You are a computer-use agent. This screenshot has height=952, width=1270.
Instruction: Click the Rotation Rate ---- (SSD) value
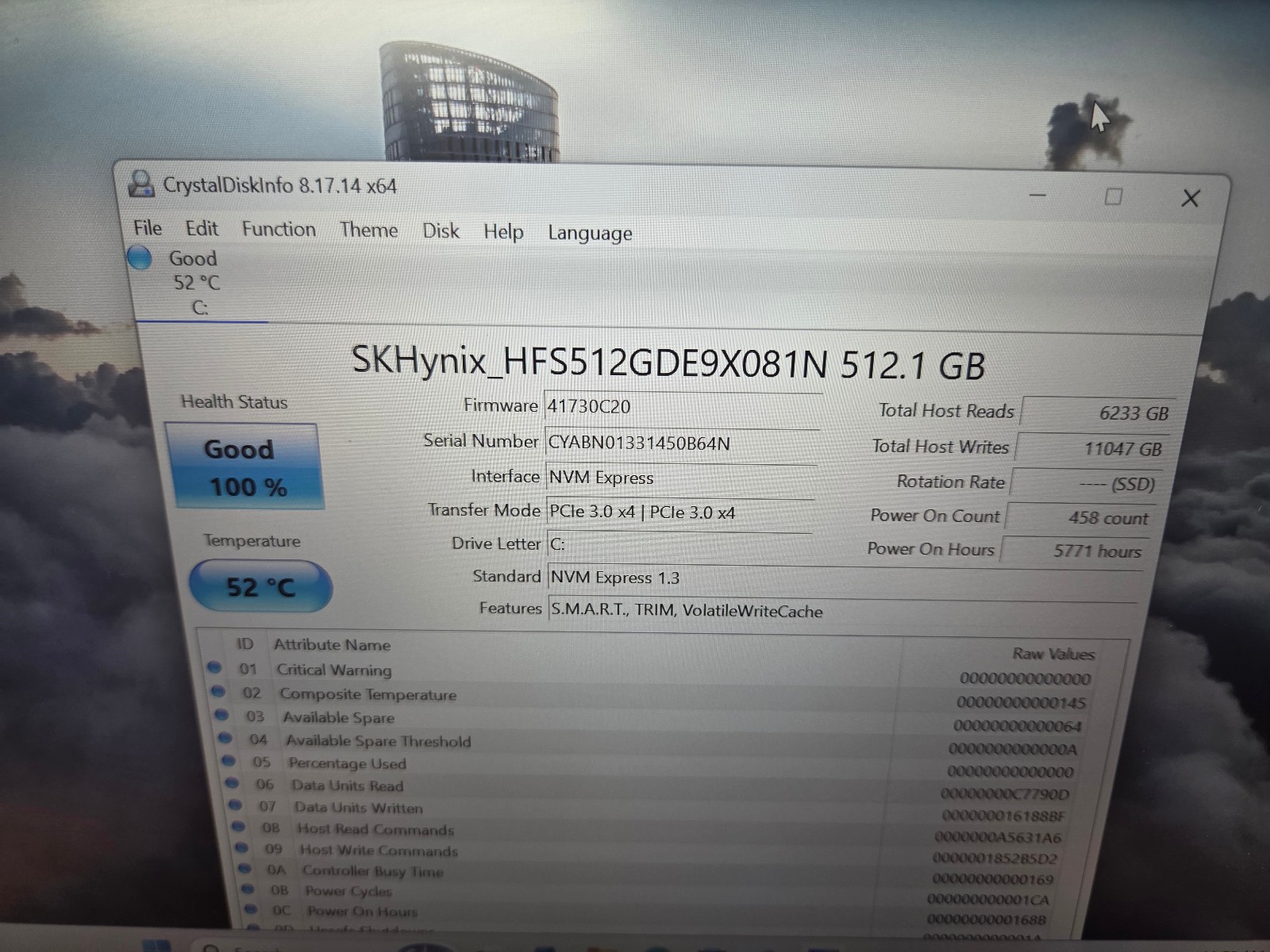click(1087, 483)
